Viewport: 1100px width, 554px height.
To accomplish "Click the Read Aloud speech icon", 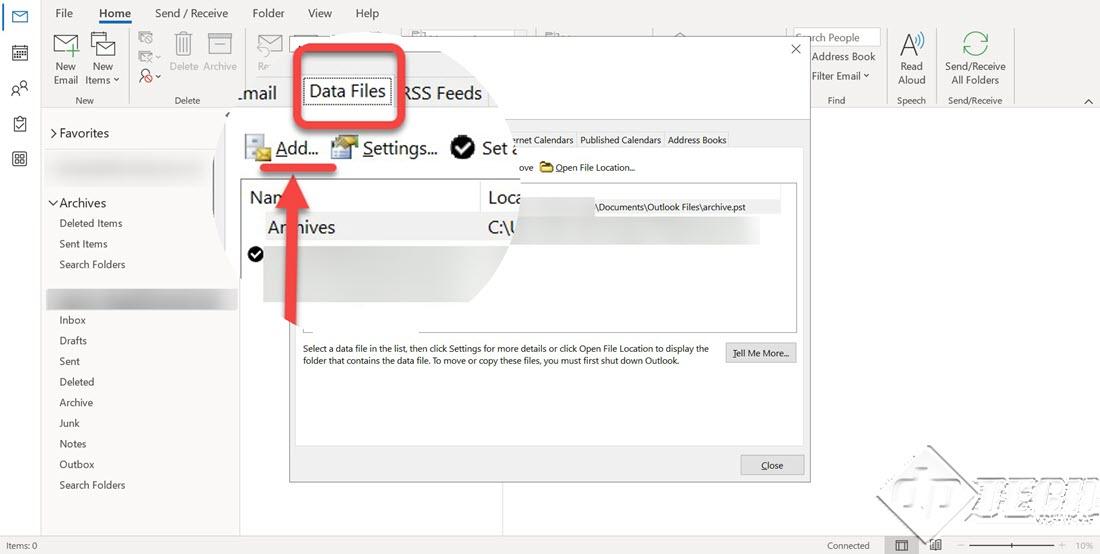I will tap(911, 46).
